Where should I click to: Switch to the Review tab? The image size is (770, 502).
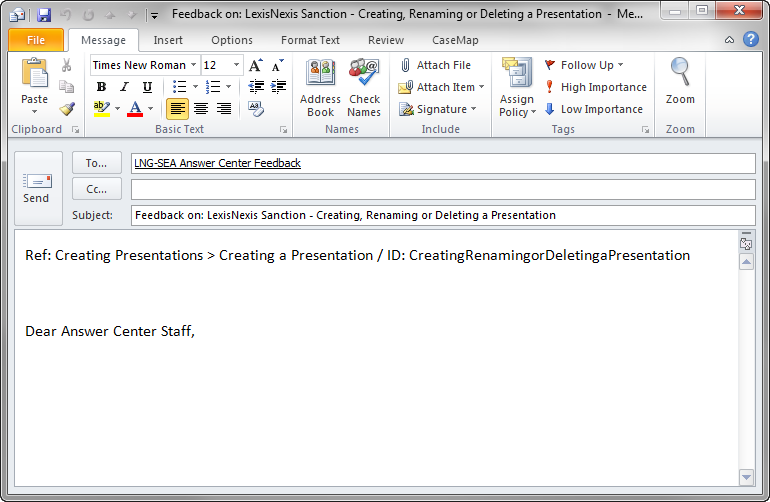(x=386, y=40)
